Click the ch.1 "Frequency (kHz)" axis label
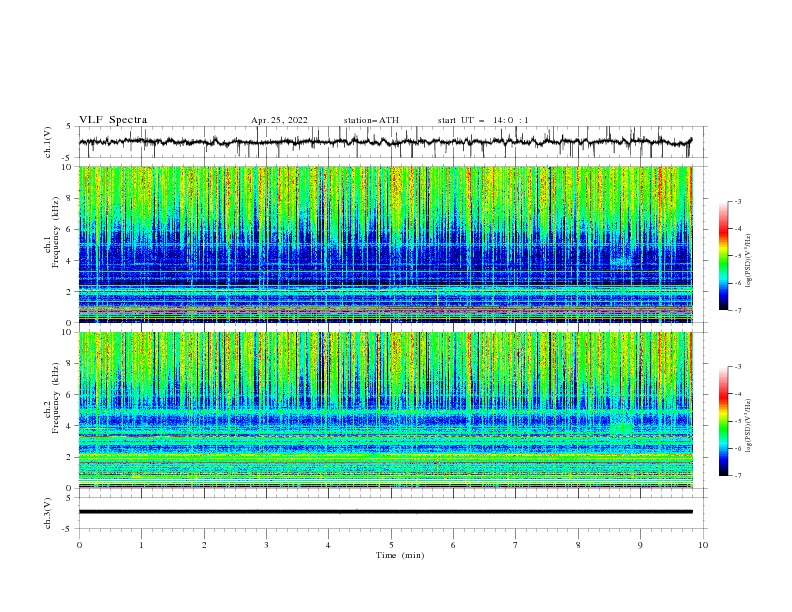The image size is (792, 612). coord(56,232)
